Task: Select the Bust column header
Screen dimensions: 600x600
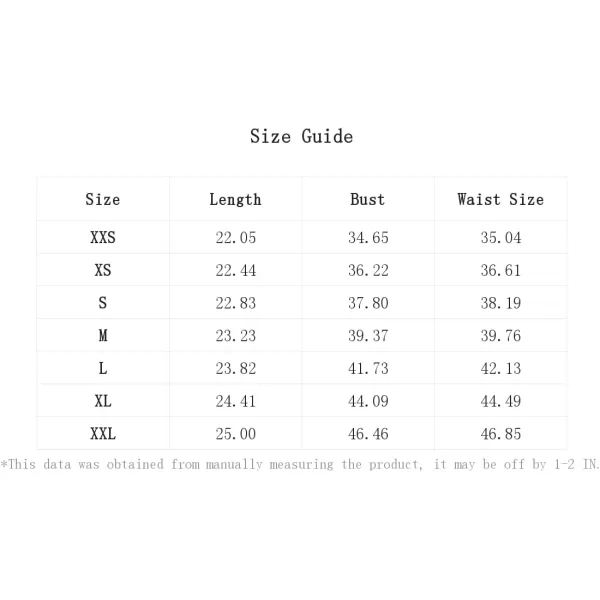Action: click(367, 199)
